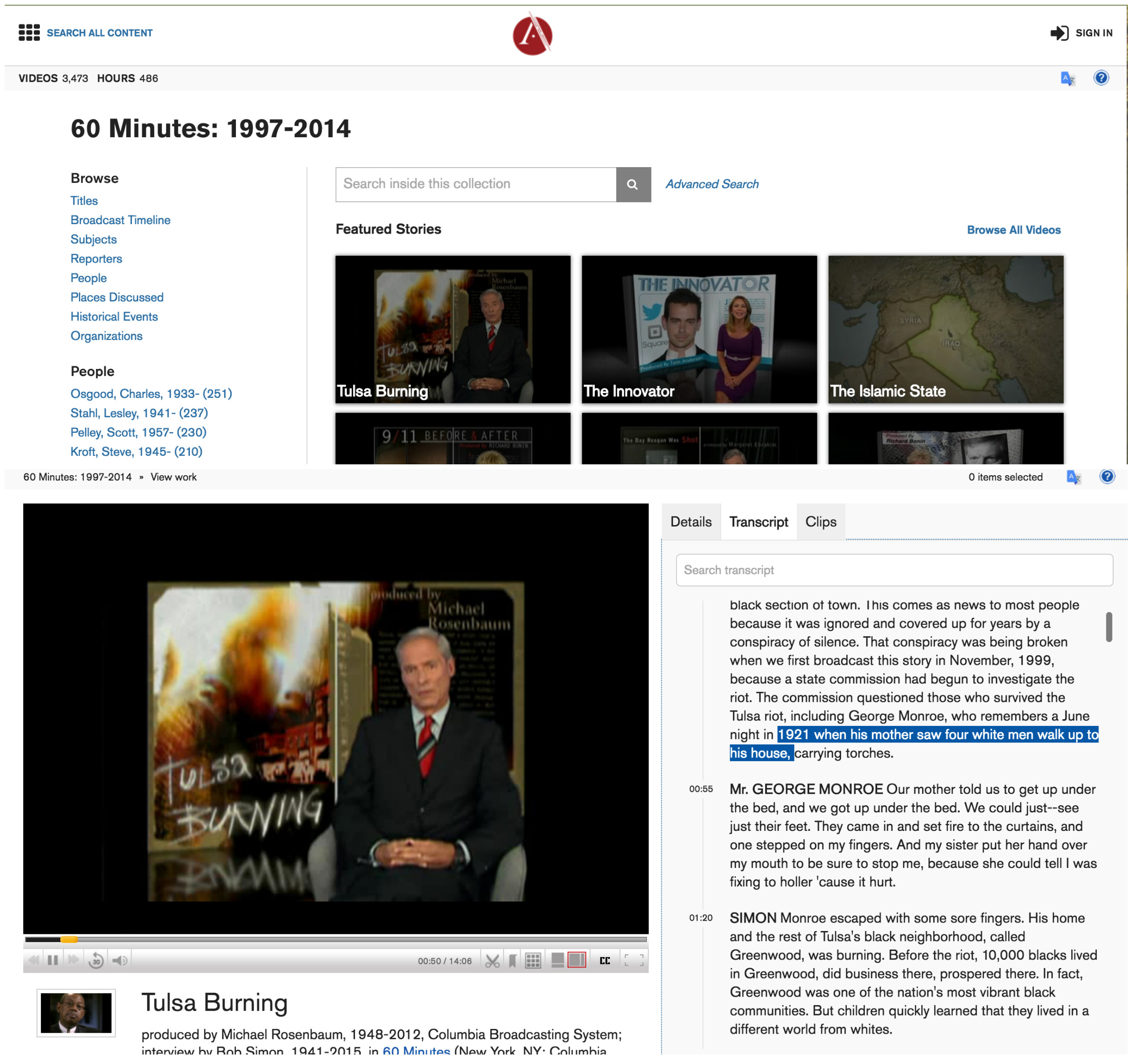Image resolution: width=1132 pixels, height=1064 pixels.
Task: Browse by Titles
Action: coord(84,201)
